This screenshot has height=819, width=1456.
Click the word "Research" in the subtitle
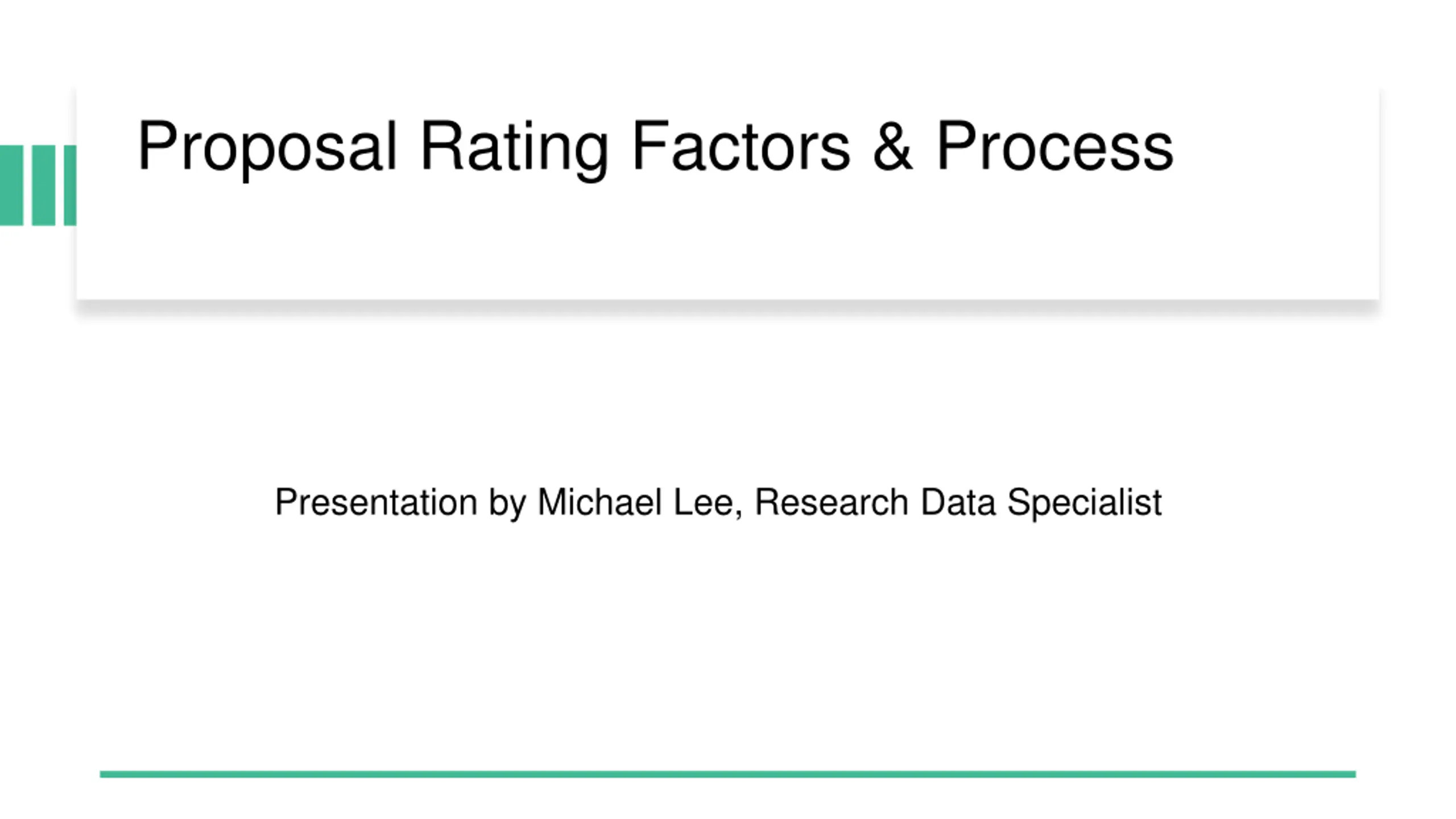click(831, 502)
